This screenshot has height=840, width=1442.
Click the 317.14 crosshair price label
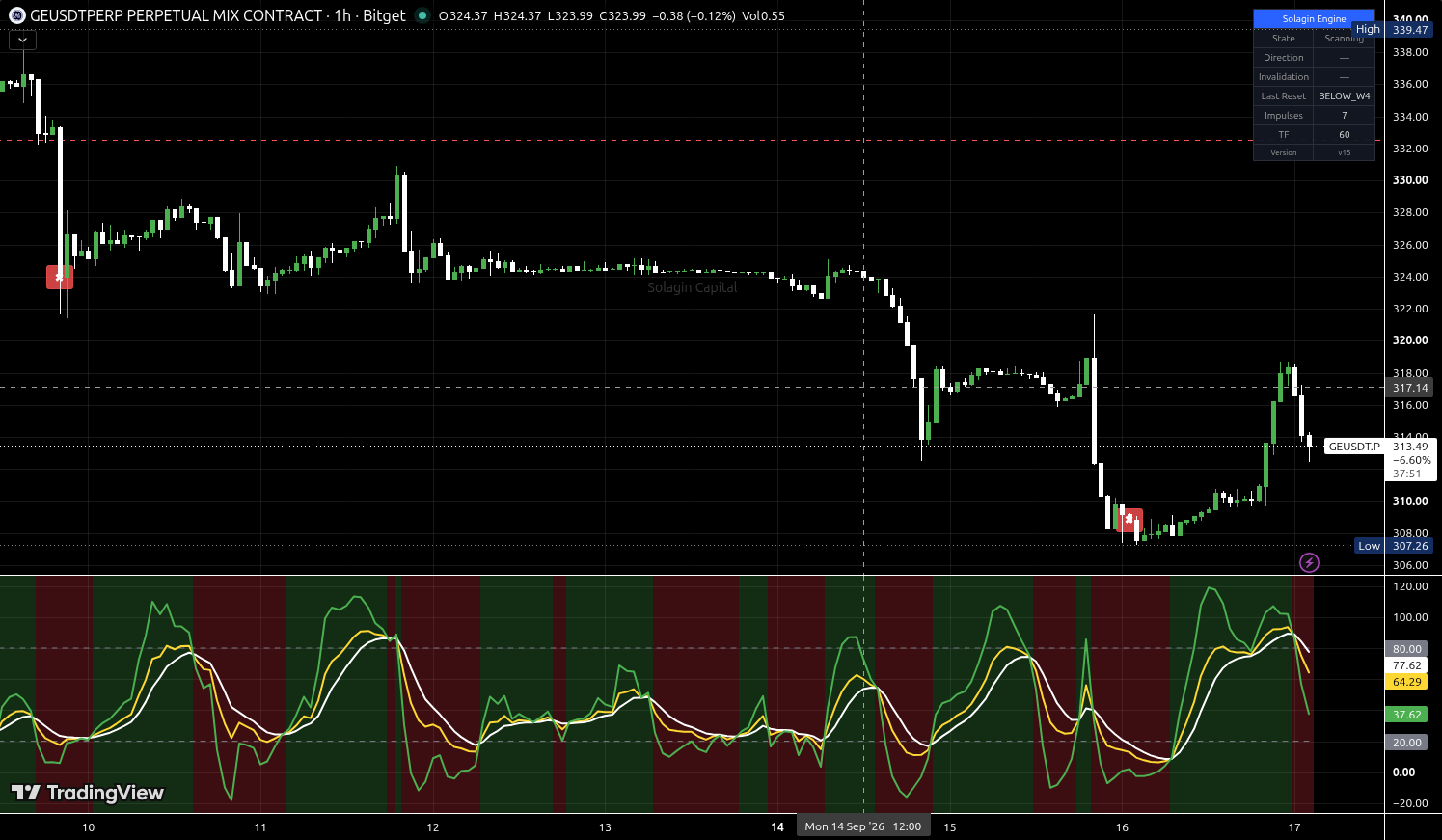[x=1409, y=388]
